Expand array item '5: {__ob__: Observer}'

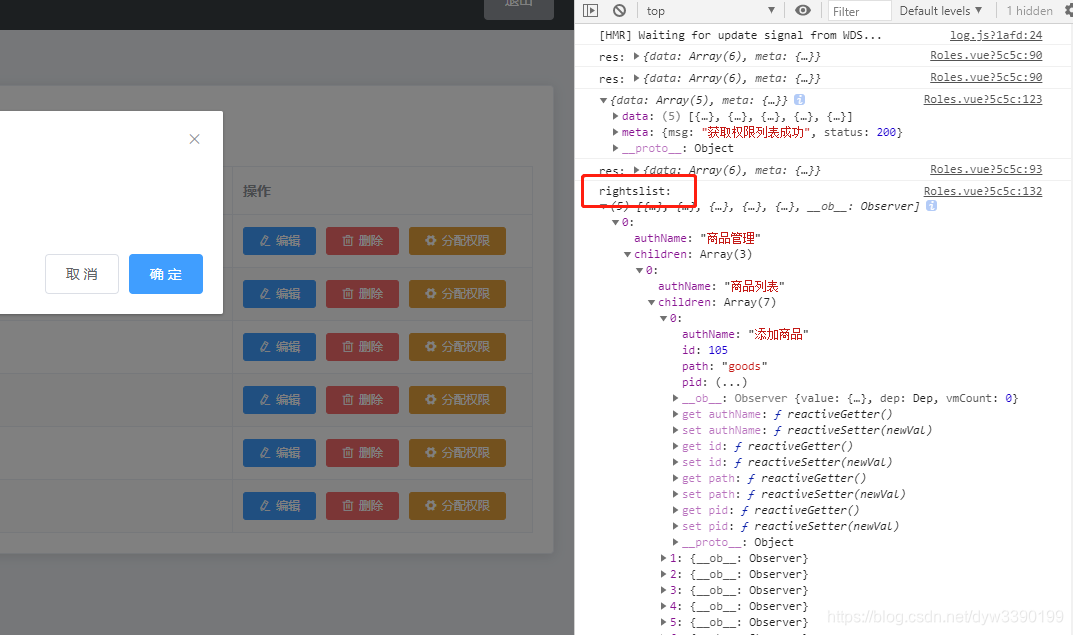663,622
